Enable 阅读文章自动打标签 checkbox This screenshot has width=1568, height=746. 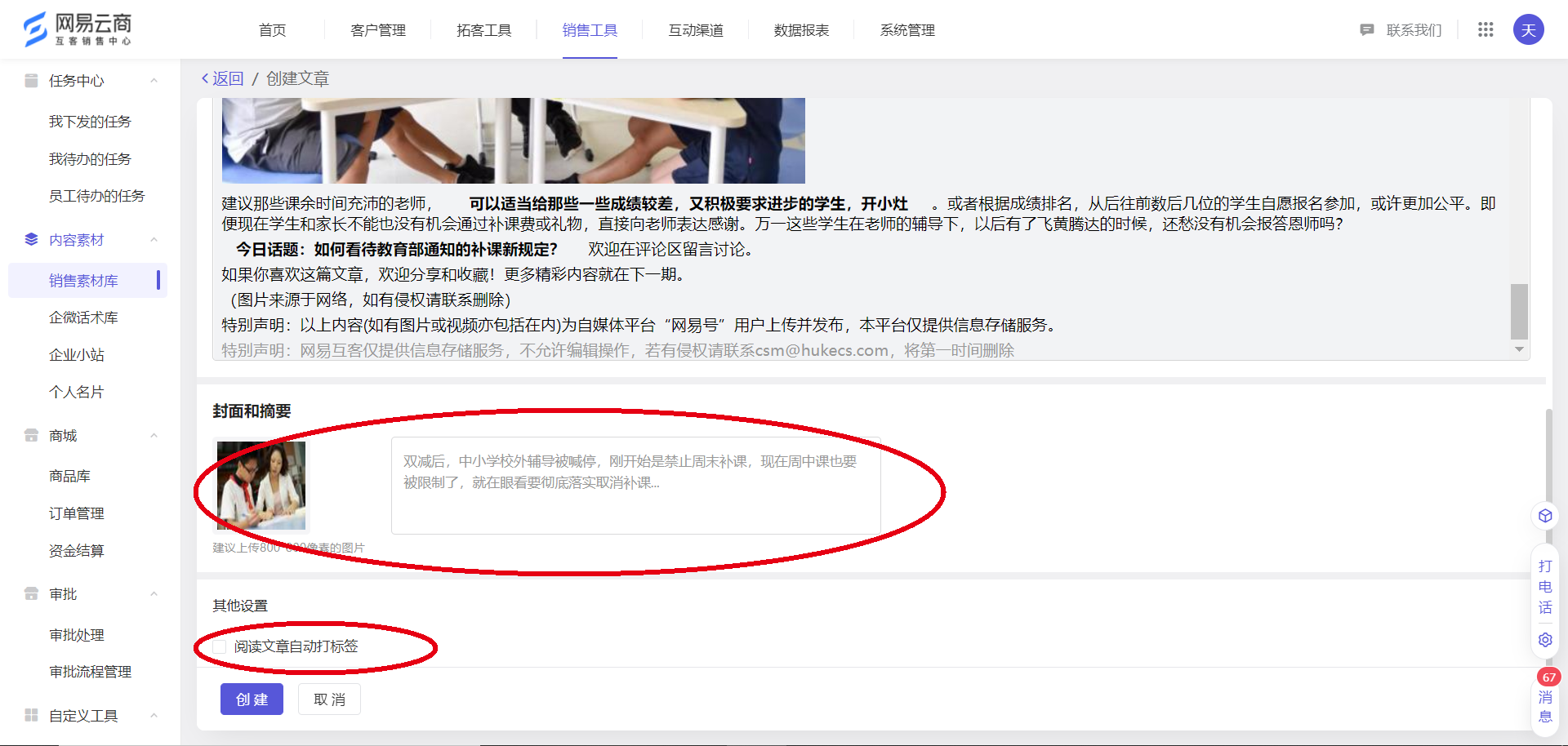click(220, 646)
